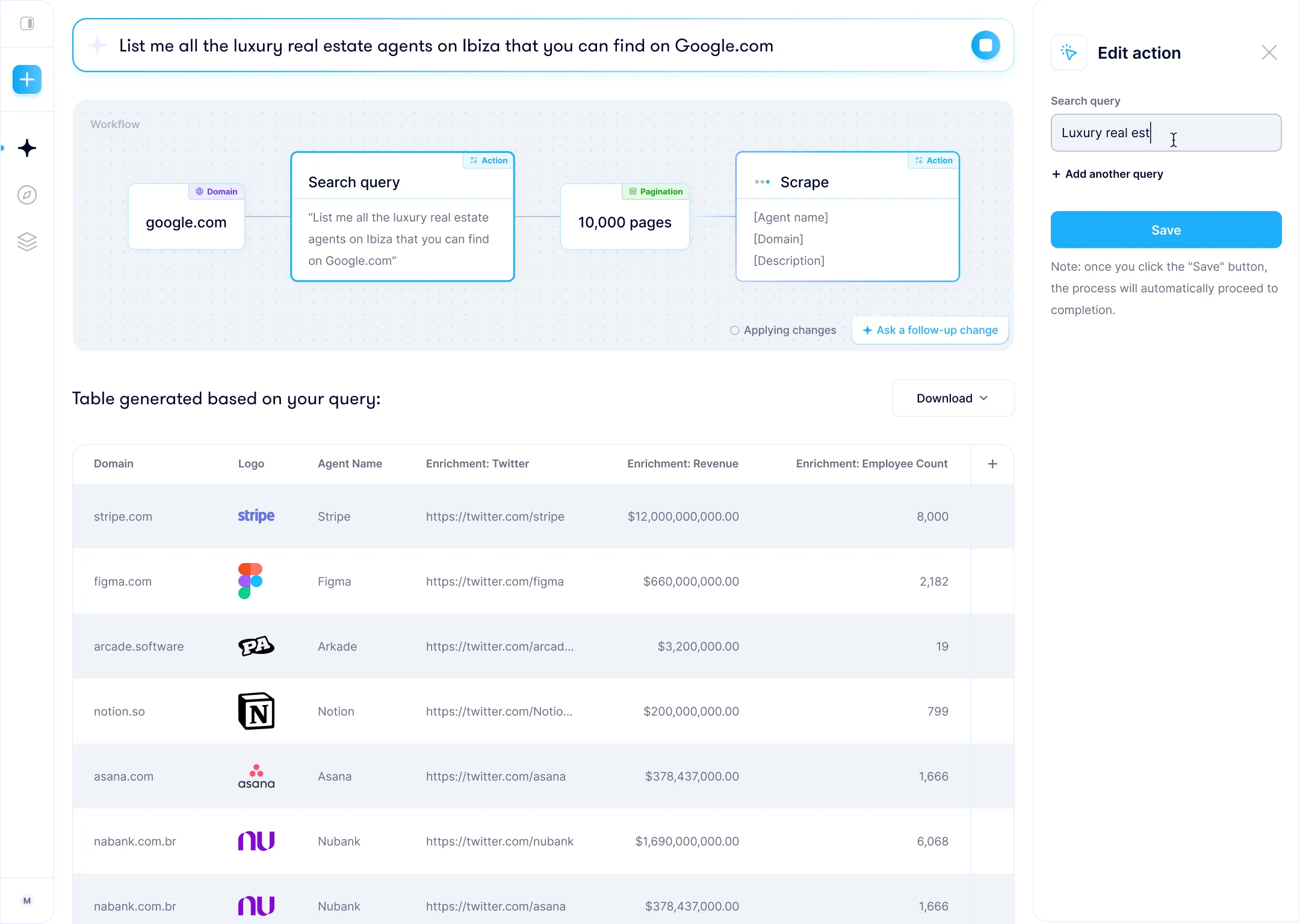The image size is (1300, 924).
Task: Open the sparkle AI assistant tab
Action: point(27,148)
